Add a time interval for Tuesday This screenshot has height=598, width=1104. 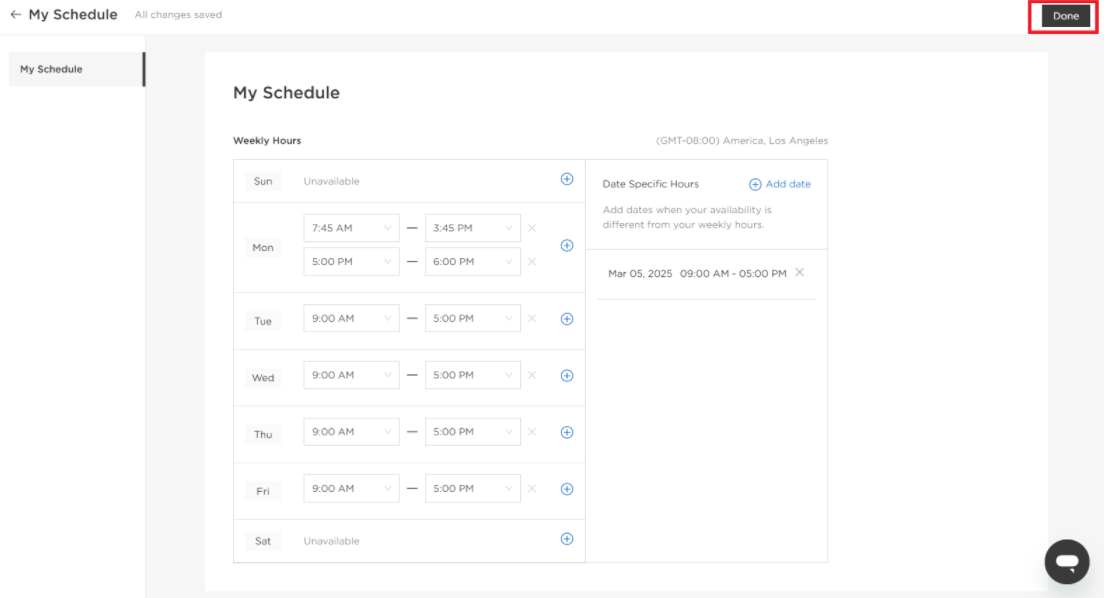(x=567, y=319)
